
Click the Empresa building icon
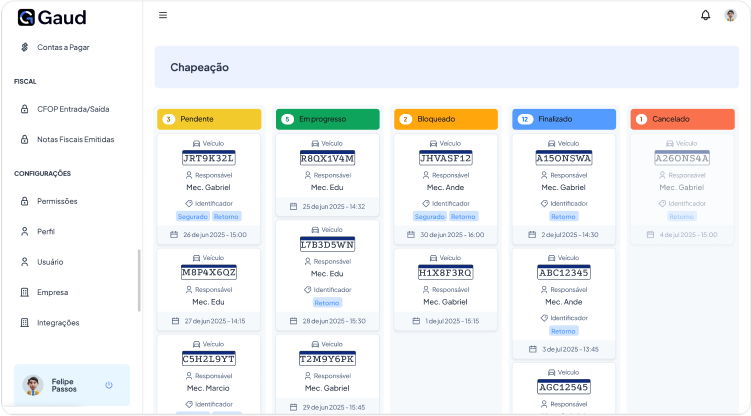point(25,292)
